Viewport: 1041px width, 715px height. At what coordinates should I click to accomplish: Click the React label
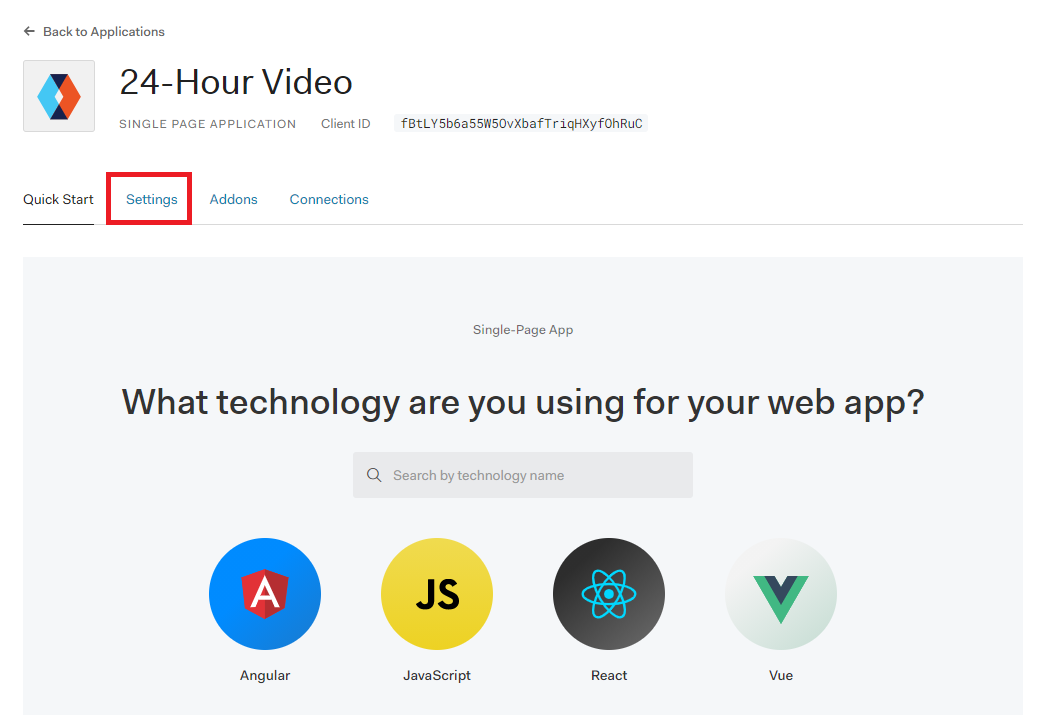(609, 675)
